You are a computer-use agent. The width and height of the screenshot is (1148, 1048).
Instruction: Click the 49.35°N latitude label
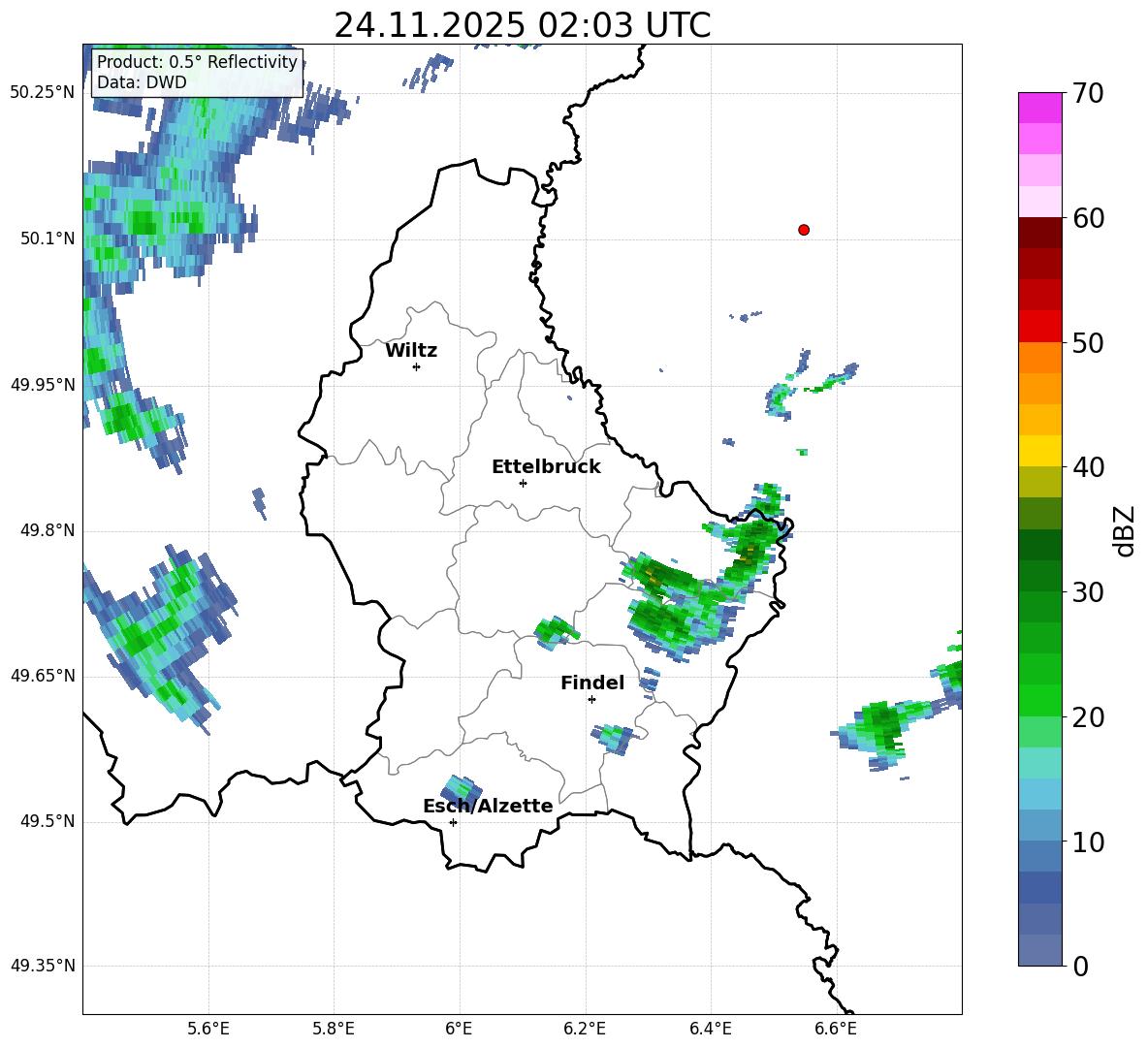tap(43, 966)
